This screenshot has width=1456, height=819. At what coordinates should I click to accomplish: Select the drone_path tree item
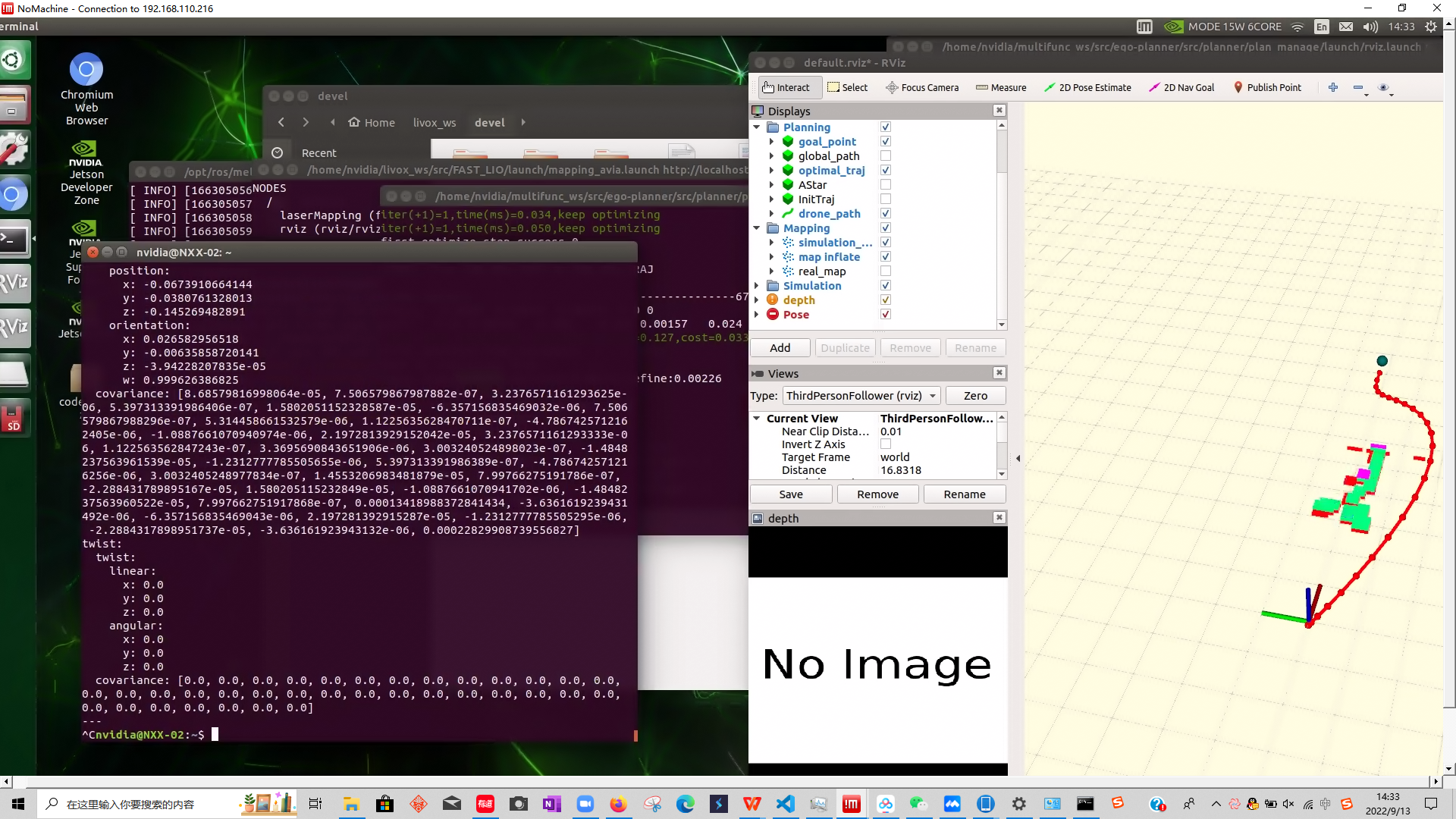coord(829,214)
